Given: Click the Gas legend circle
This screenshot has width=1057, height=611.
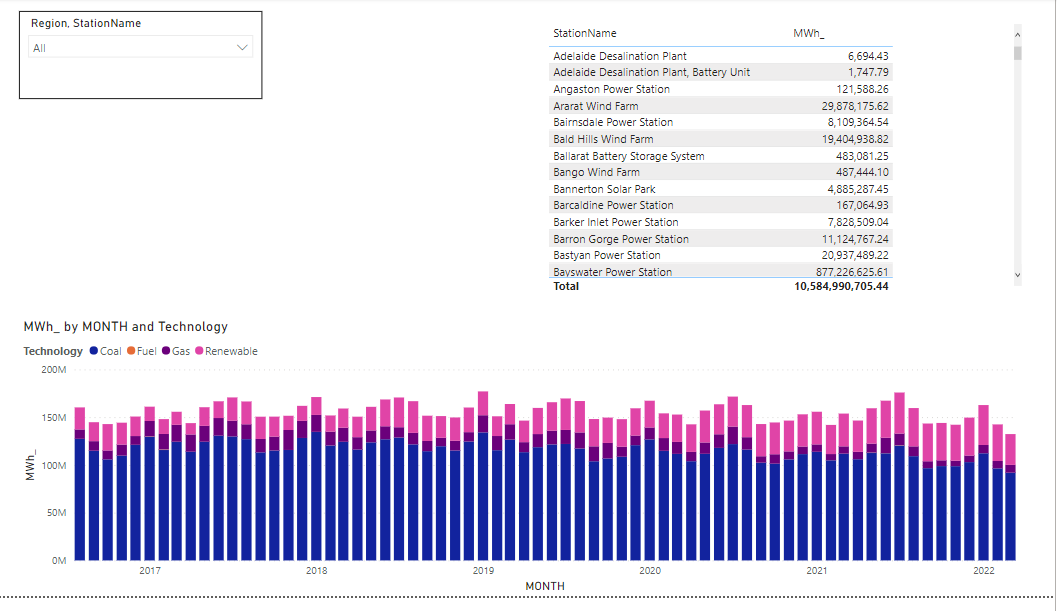Looking at the screenshot, I should click(166, 352).
